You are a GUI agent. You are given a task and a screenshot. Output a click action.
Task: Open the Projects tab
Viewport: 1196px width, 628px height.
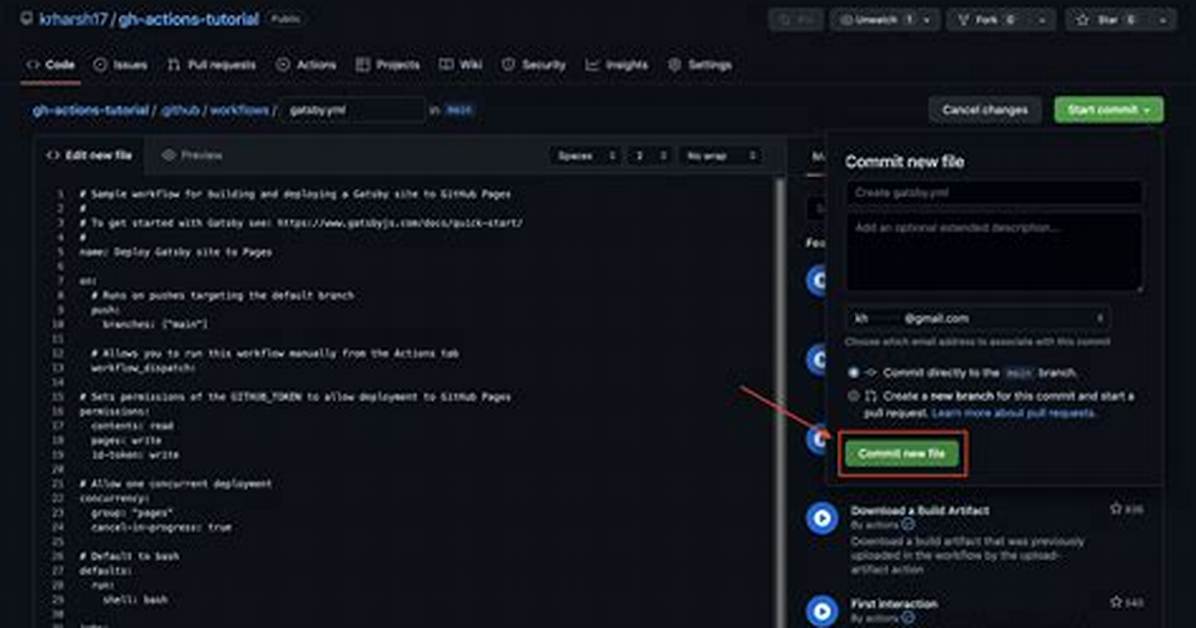click(x=387, y=65)
